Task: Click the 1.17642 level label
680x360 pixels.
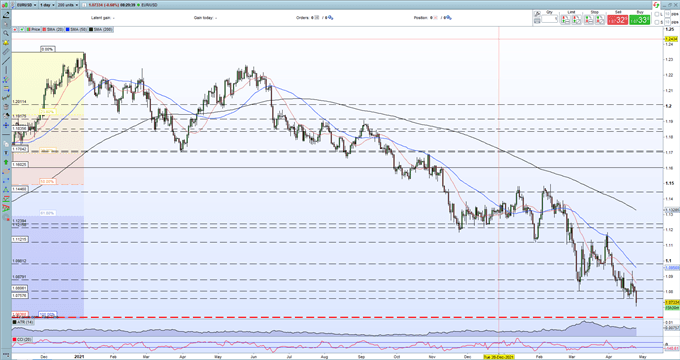Action: [20, 149]
